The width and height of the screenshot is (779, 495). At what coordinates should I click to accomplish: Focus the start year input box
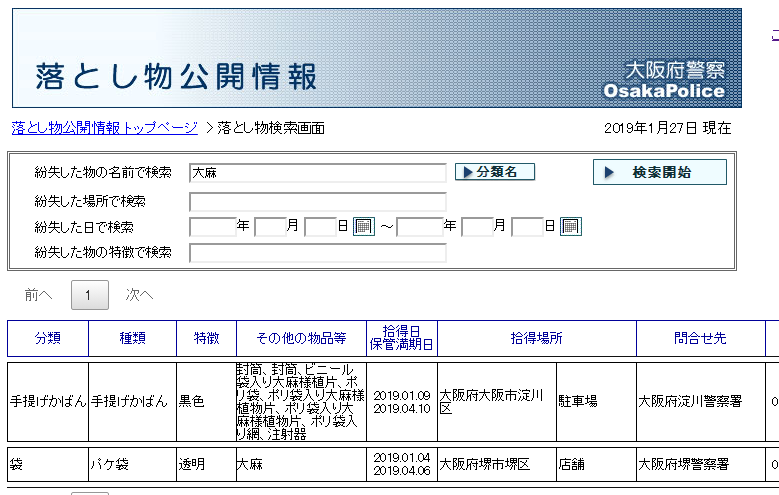point(213,227)
